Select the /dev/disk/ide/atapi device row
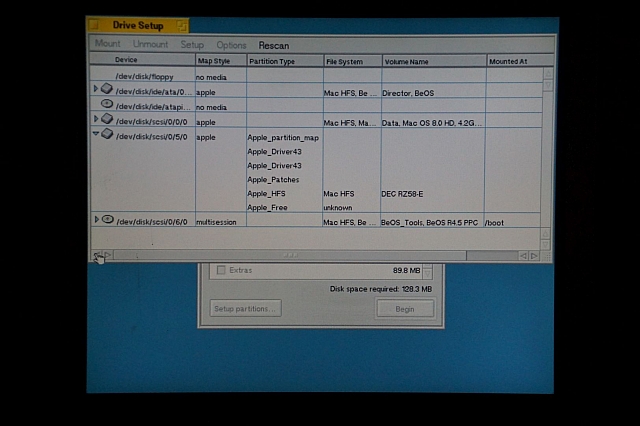Screen dimensions: 640x426 [x=316, y=106]
